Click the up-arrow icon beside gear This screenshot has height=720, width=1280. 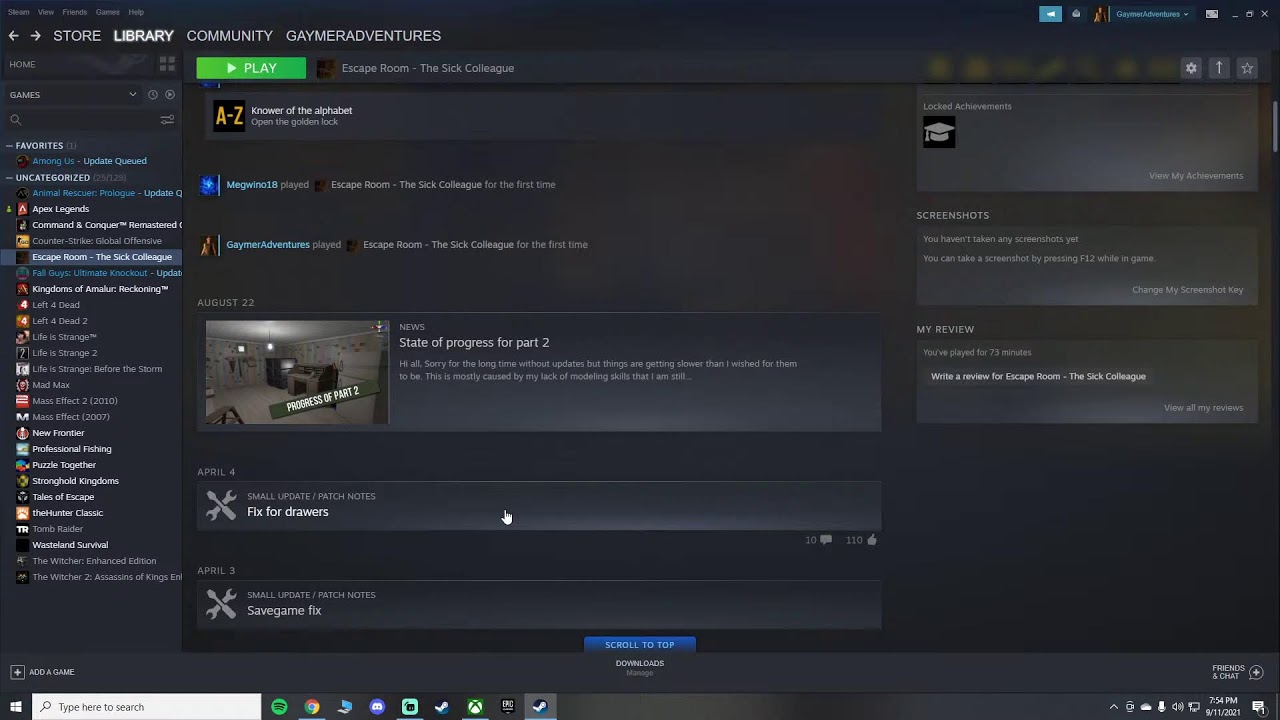click(1219, 68)
